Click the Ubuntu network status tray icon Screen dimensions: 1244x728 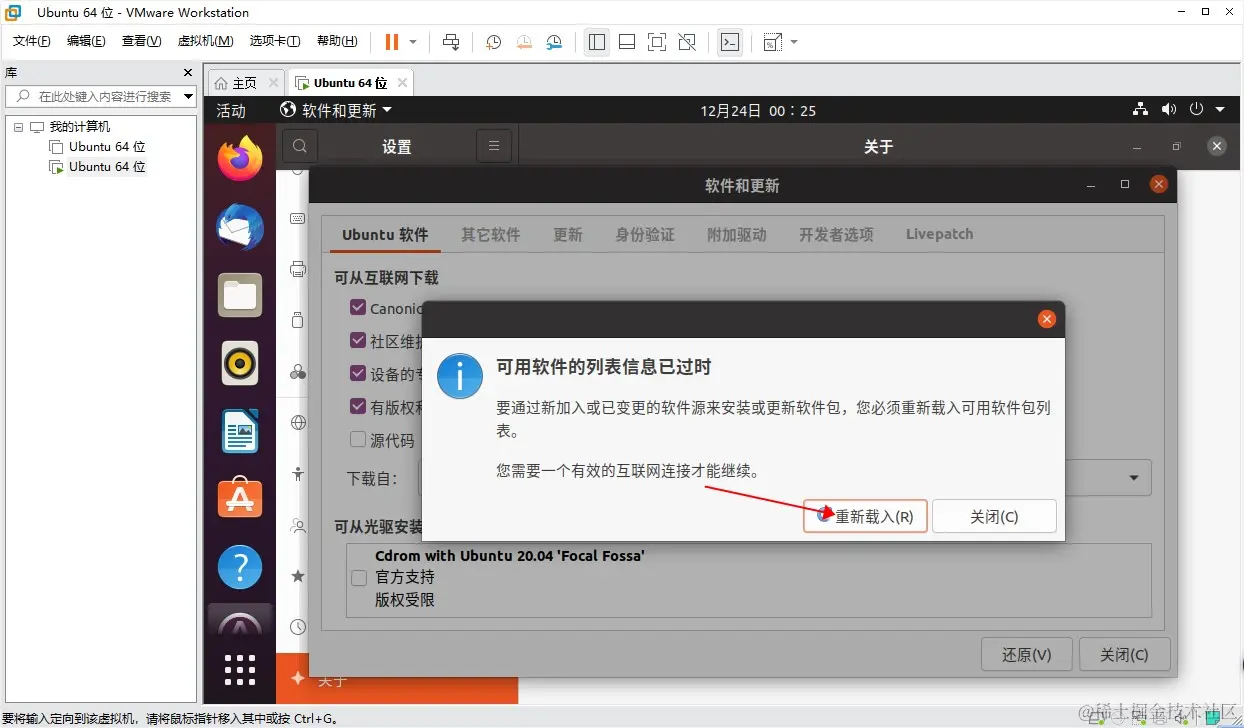tap(1140, 109)
